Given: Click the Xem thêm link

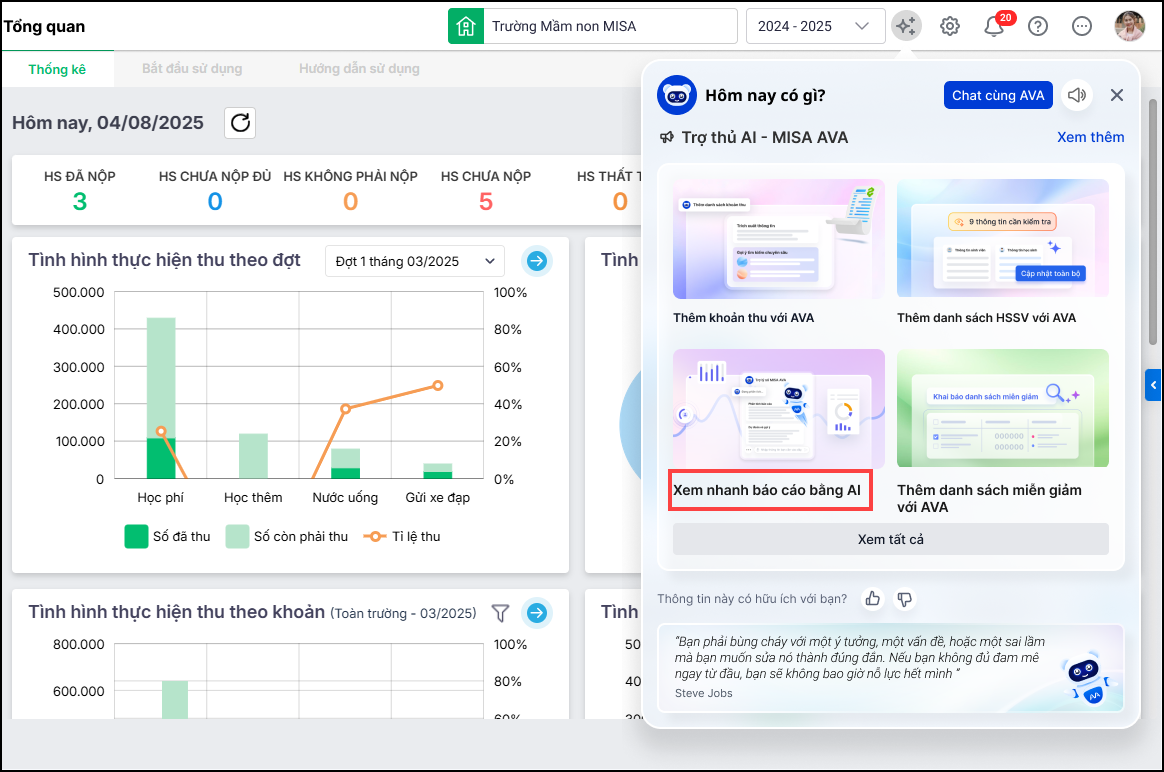Looking at the screenshot, I should tap(1090, 137).
